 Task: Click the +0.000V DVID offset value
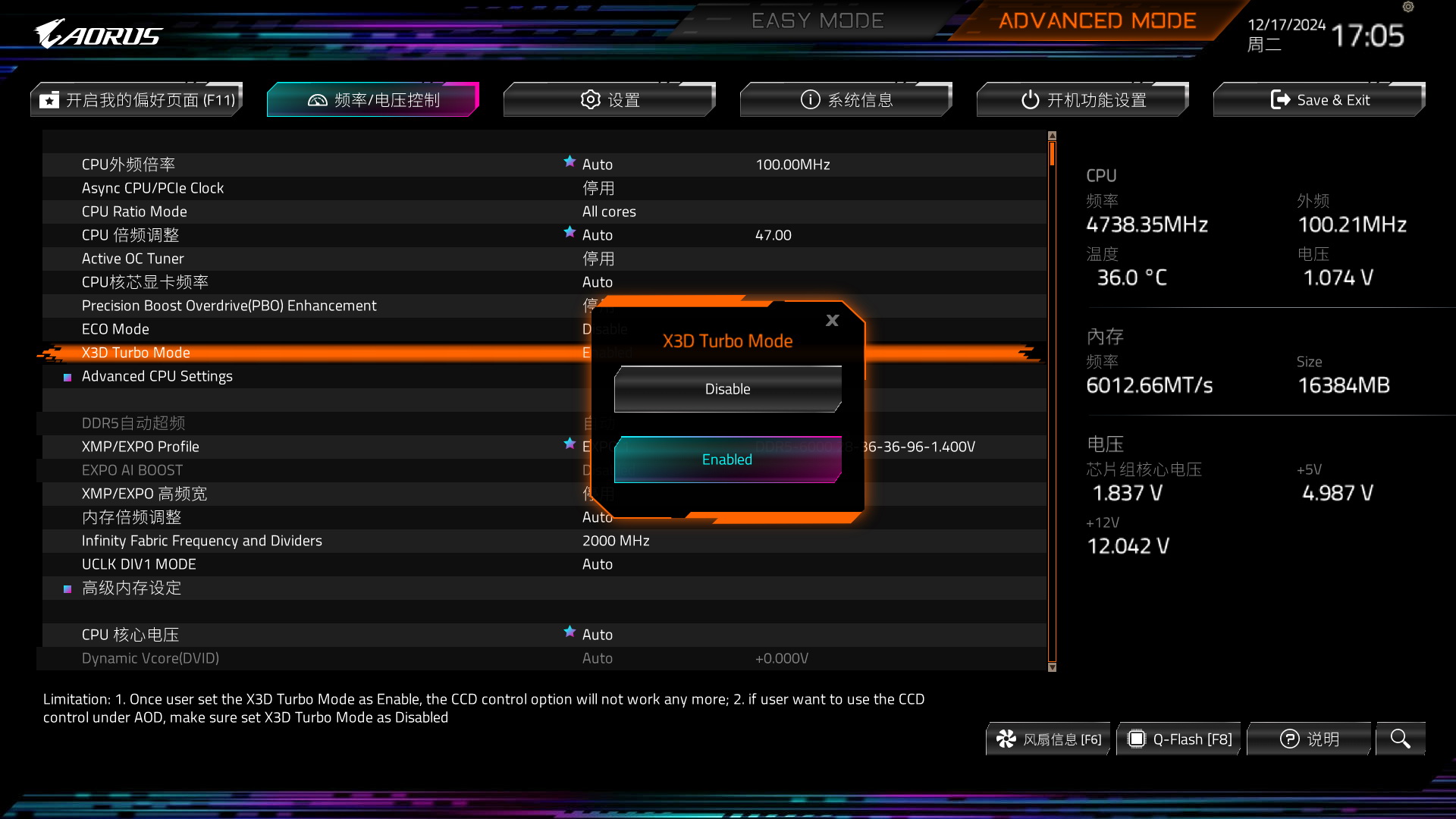(781, 658)
